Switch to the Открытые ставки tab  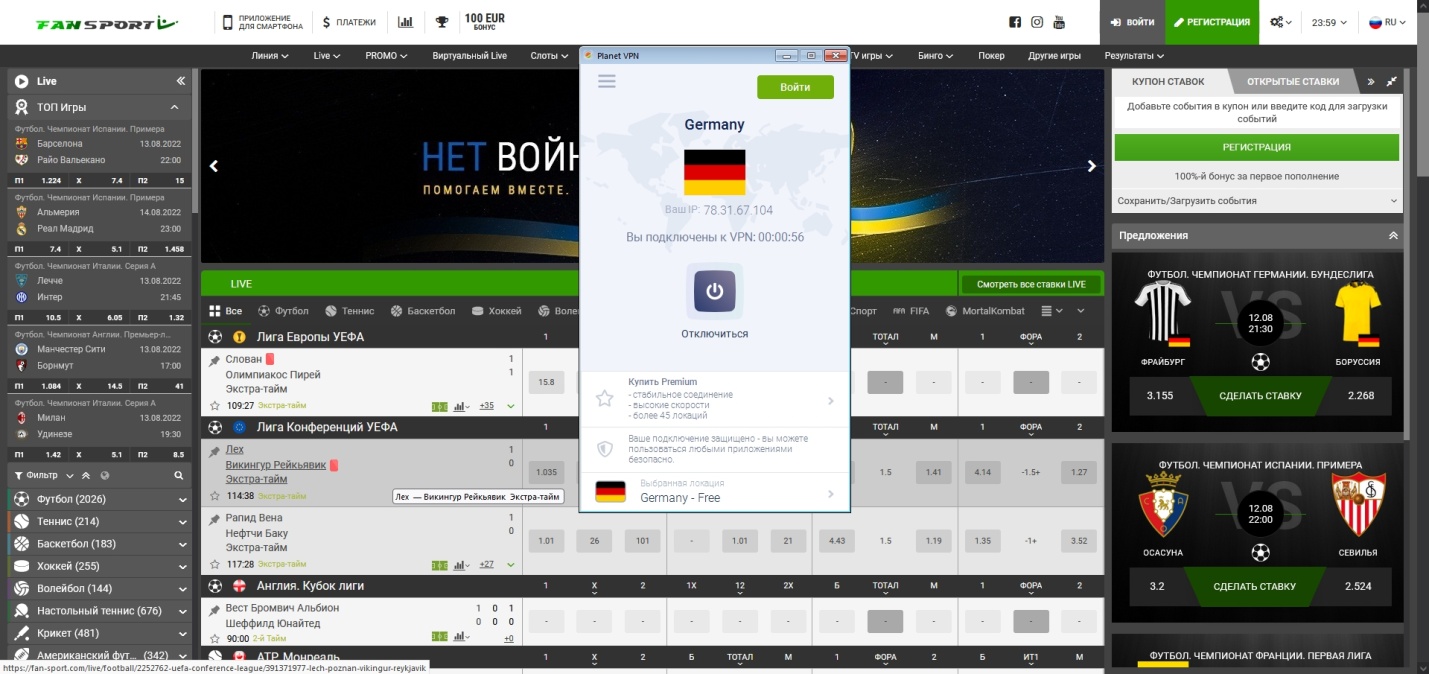click(x=1293, y=82)
